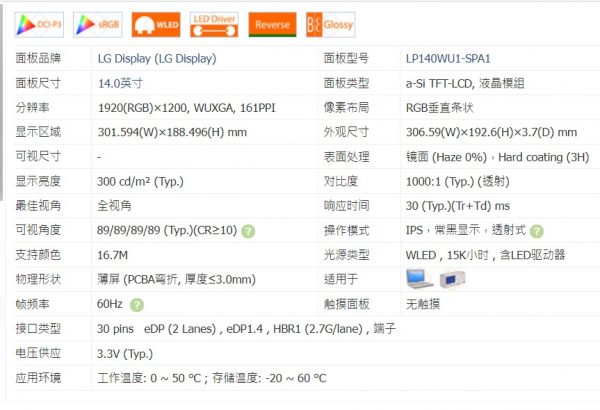Select the 镜面 (Haze 0%) surface value
The height and width of the screenshot is (410, 600).
click(x=497, y=157)
